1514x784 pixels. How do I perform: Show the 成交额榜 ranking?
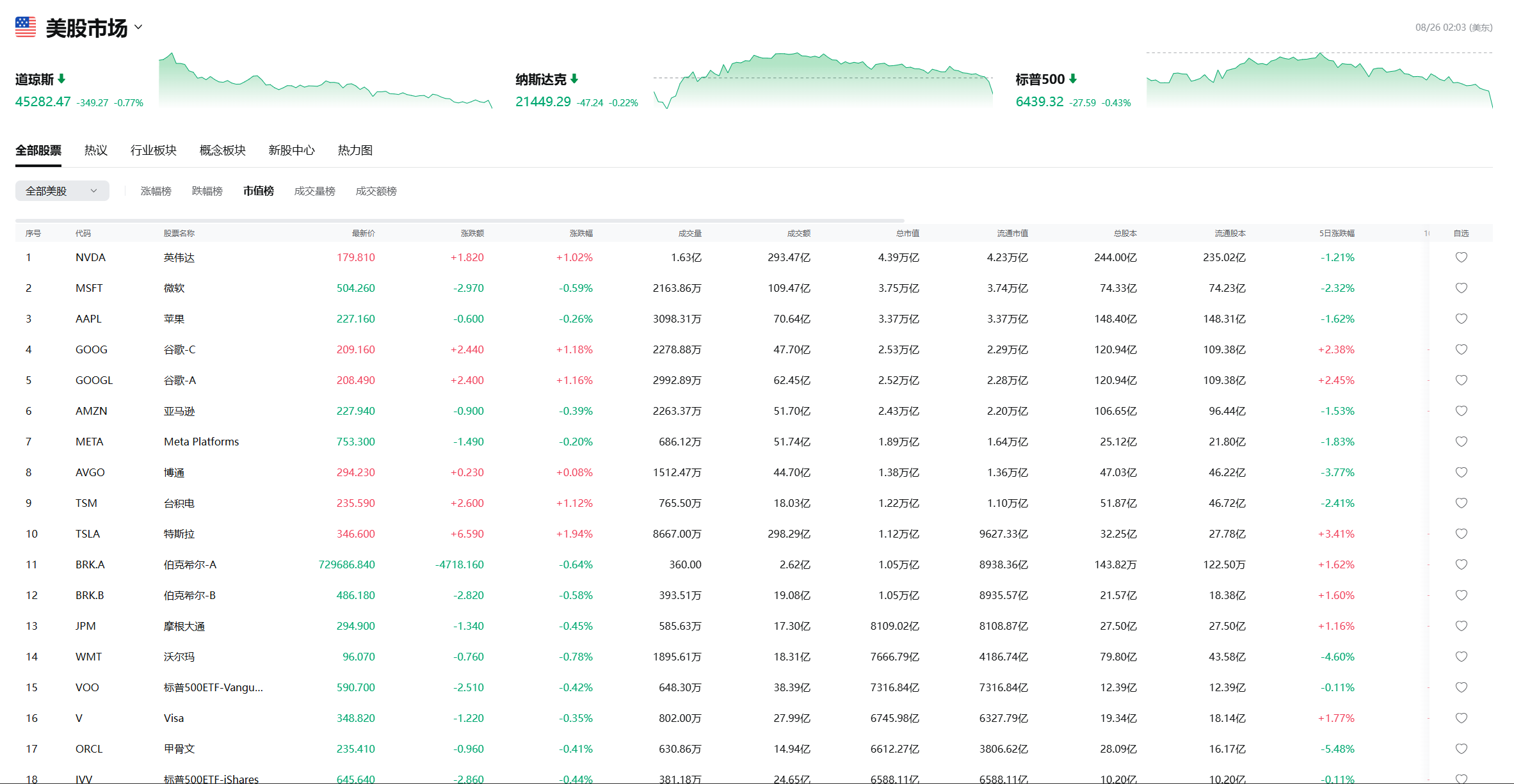376,191
